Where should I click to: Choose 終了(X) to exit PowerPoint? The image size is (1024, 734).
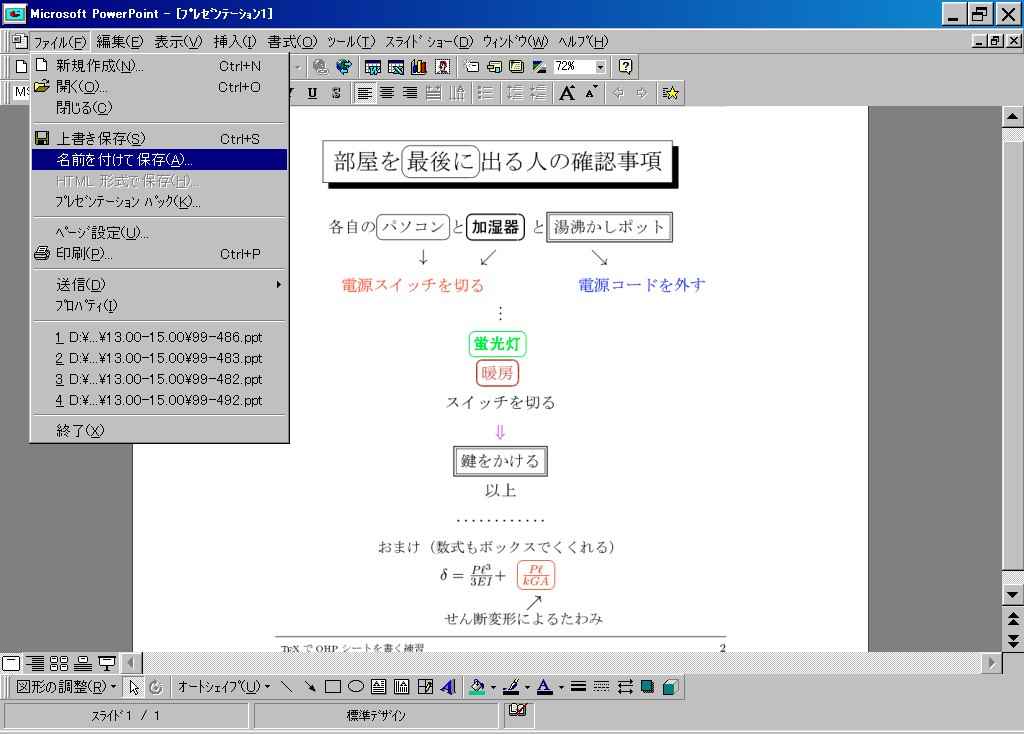click(x=159, y=431)
